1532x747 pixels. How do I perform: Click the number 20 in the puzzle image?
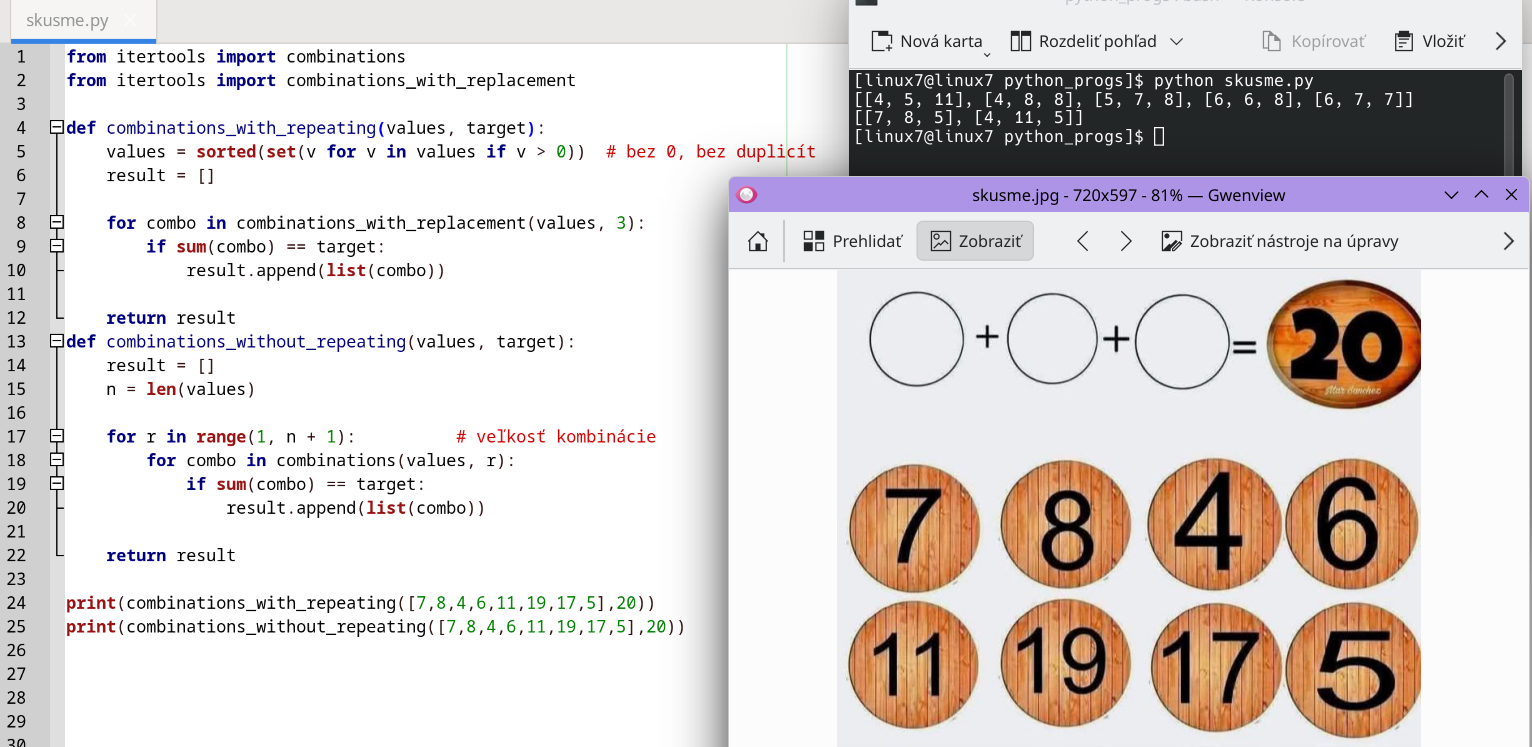click(1343, 344)
